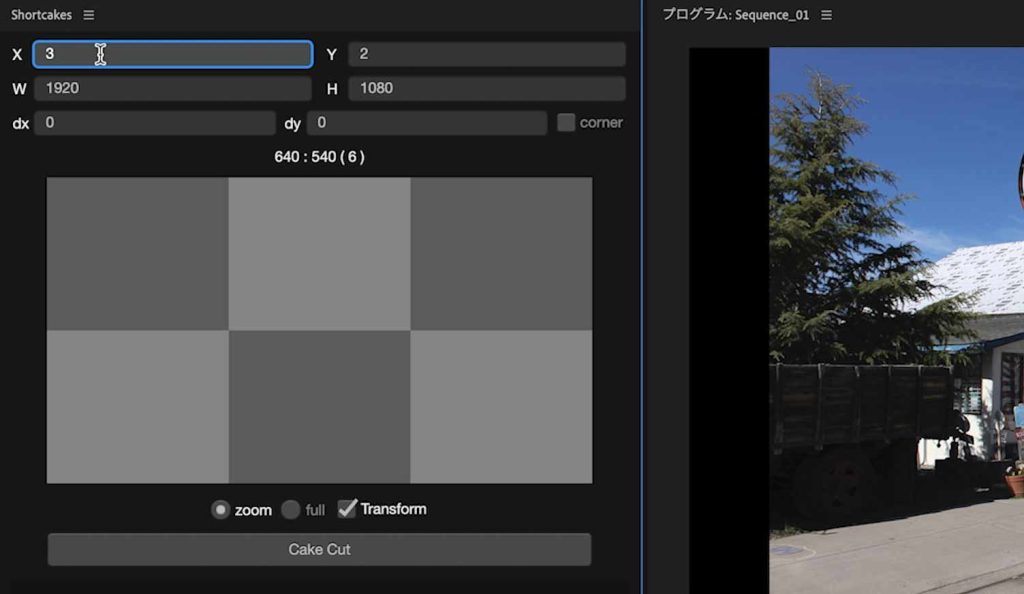Uncheck the Transform checkbox

pyautogui.click(x=347, y=509)
